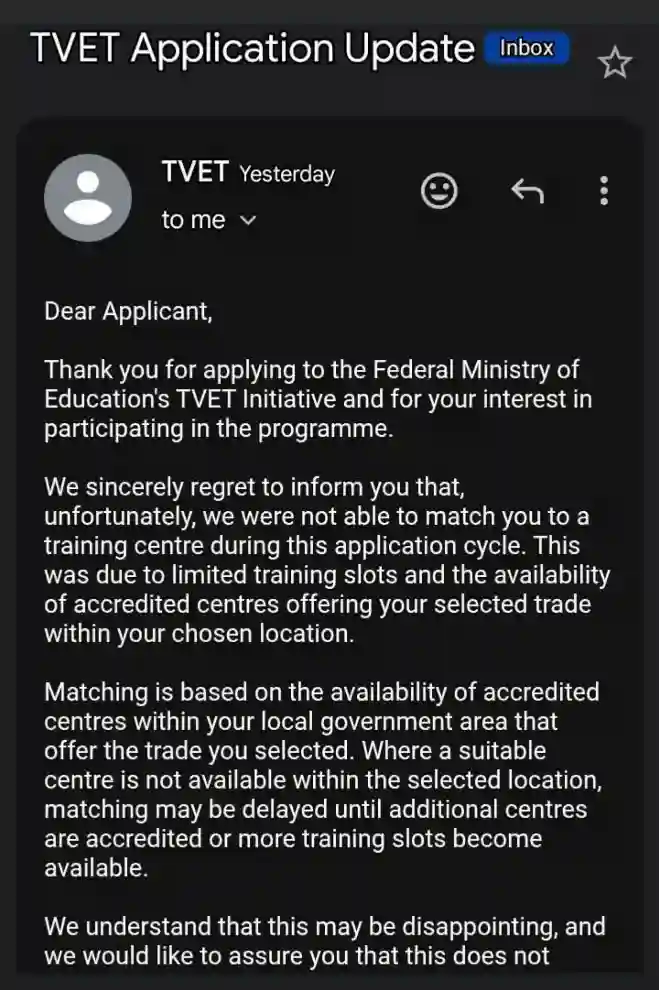Tap the "within your chosen location." line
This screenshot has height=990, width=659.
point(199,634)
